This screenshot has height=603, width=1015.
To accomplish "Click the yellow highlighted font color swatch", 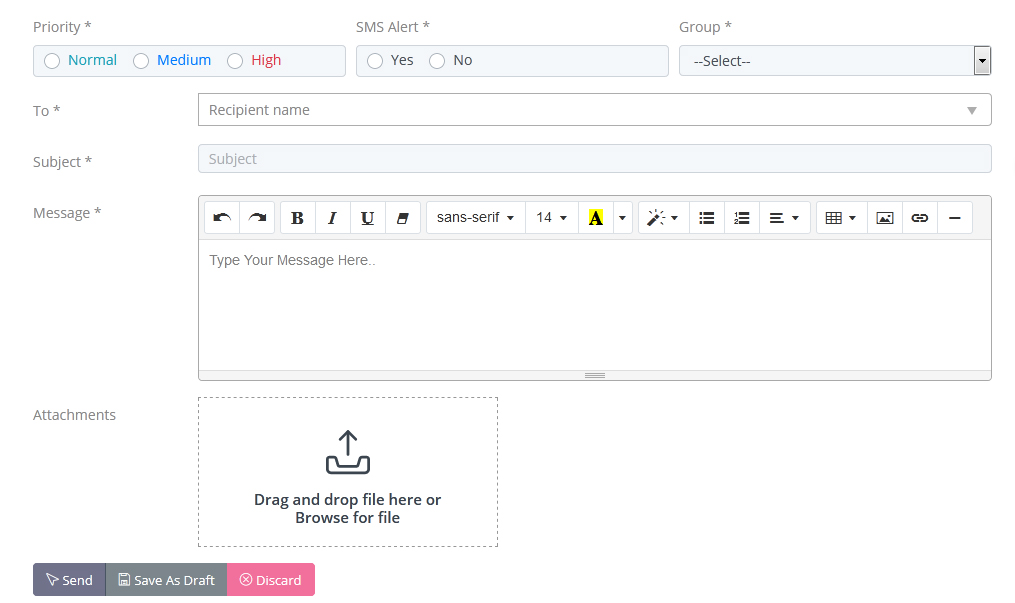I will pos(595,218).
